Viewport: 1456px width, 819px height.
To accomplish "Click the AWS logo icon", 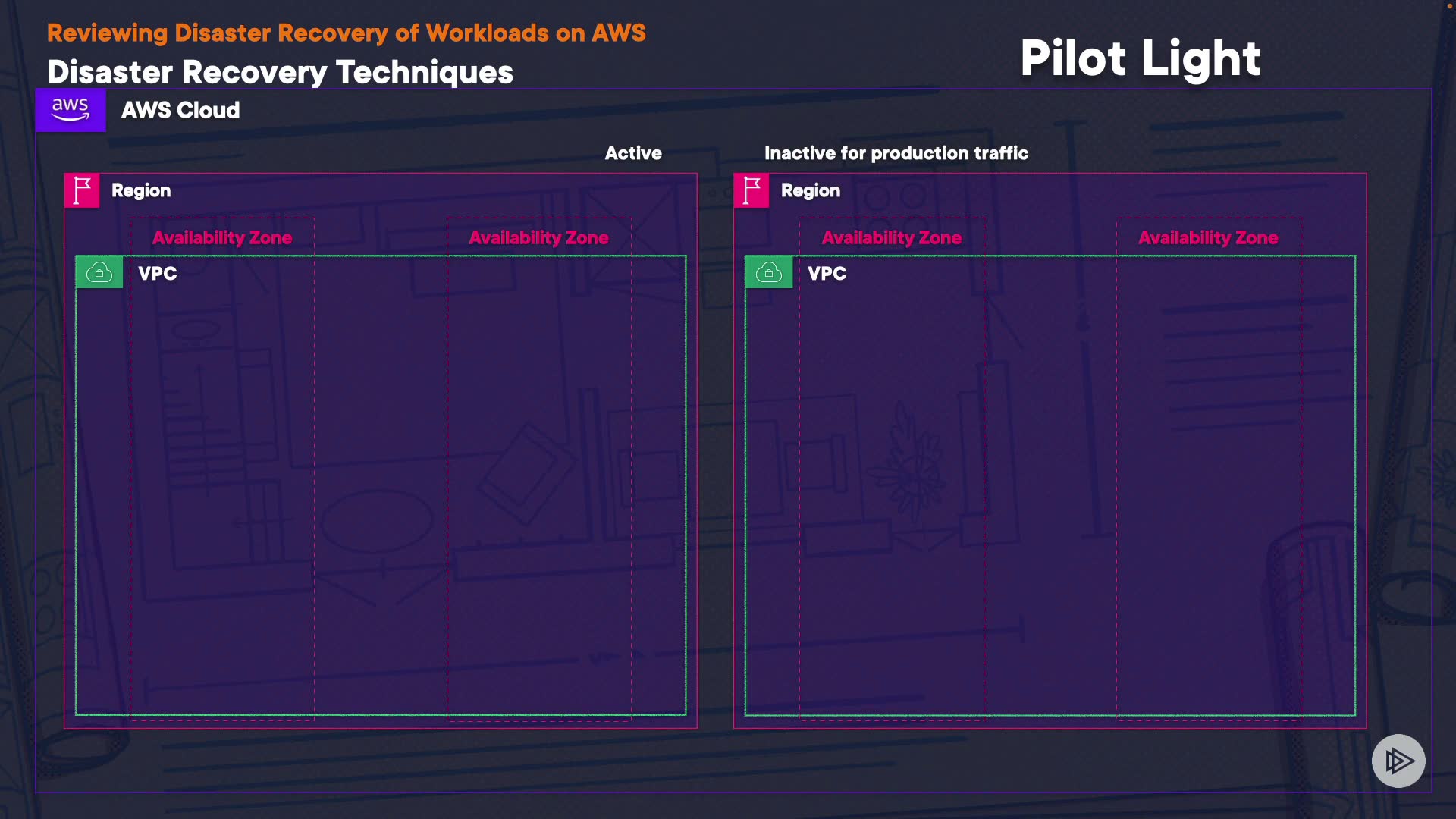I will point(71,110).
